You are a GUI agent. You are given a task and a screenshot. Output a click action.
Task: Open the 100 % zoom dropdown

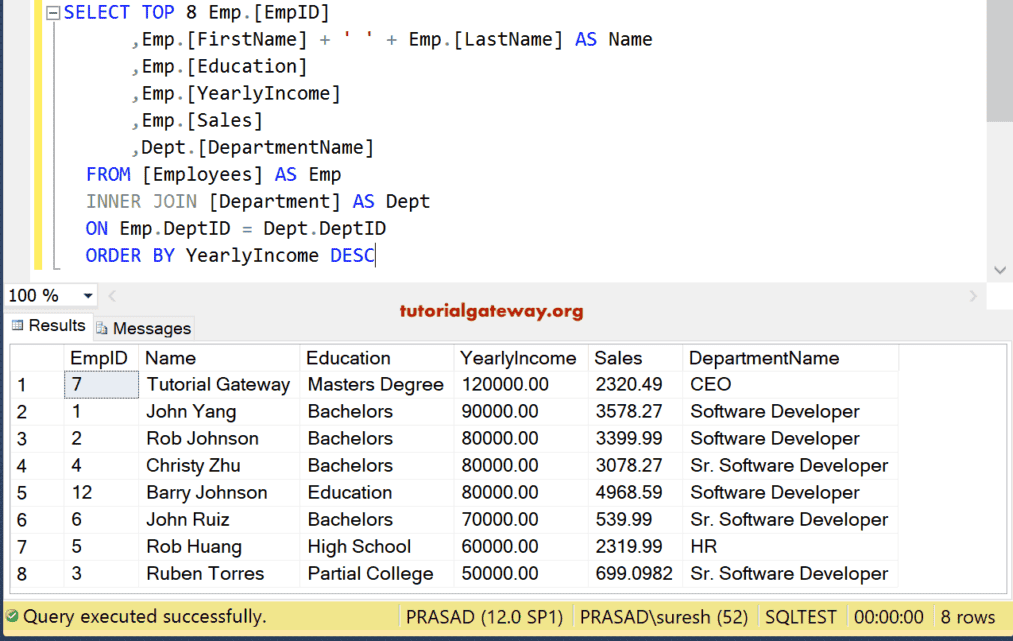[88, 296]
